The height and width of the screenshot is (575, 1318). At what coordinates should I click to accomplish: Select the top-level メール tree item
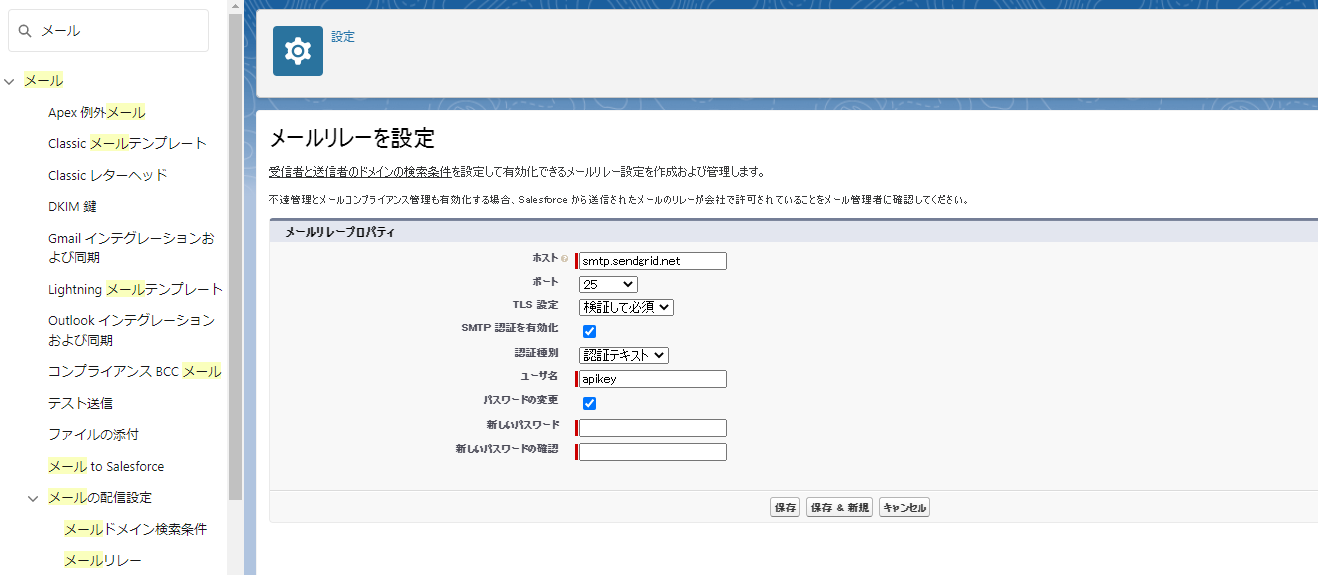coord(44,80)
